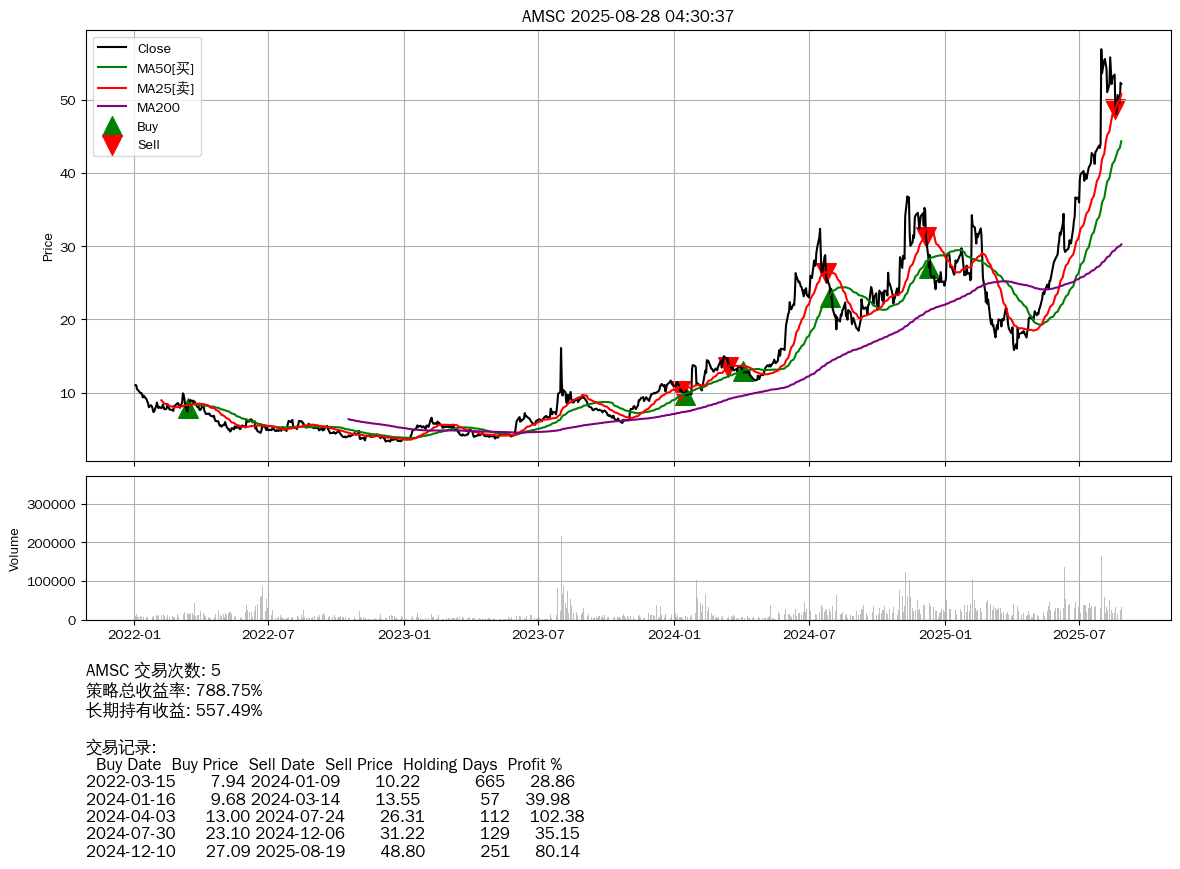The height and width of the screenshot is (869, 1180).
Task: Click the green Buy marker near 2022-03
Action: 188,407
